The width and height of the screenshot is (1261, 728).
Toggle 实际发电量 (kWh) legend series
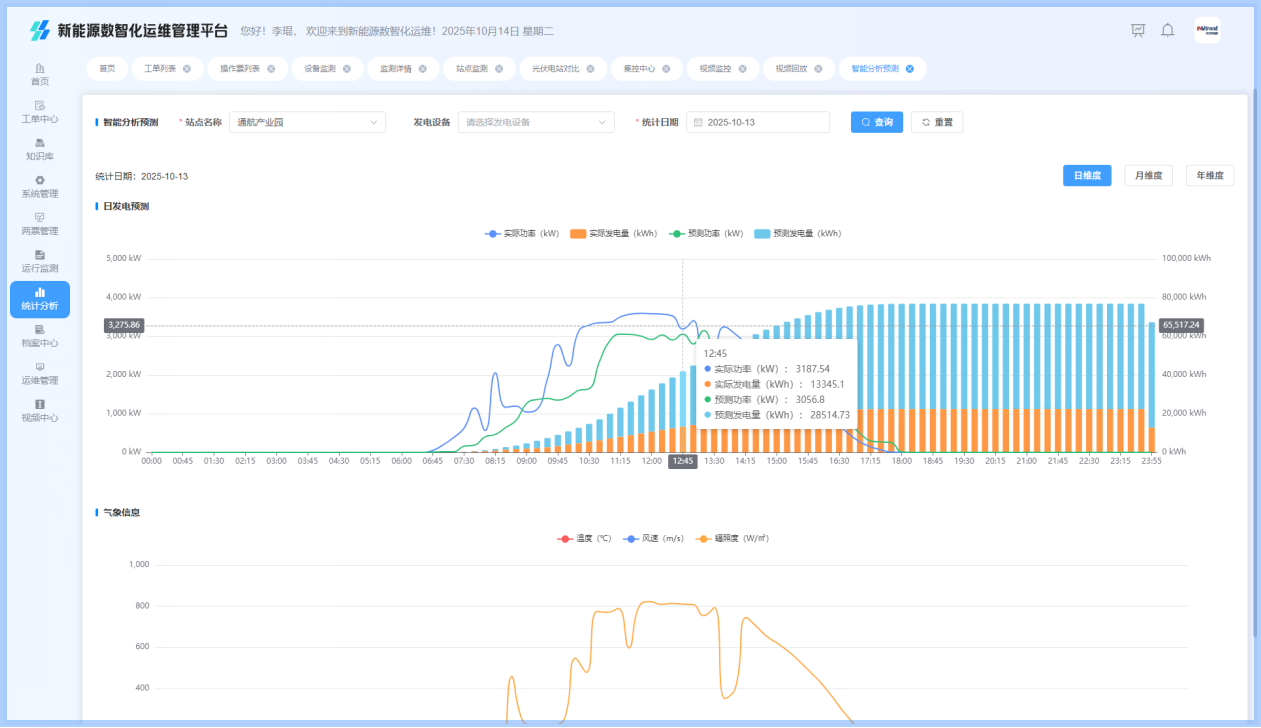click(x=613, y=233)
